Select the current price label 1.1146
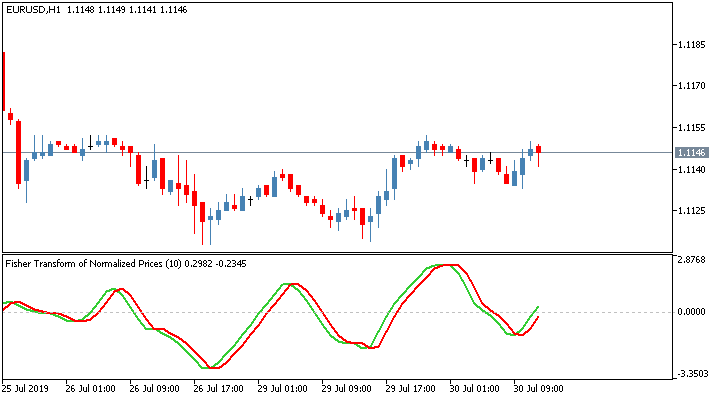Image resolution: width=720 pixels, height=400 pixels. [692, 152]
